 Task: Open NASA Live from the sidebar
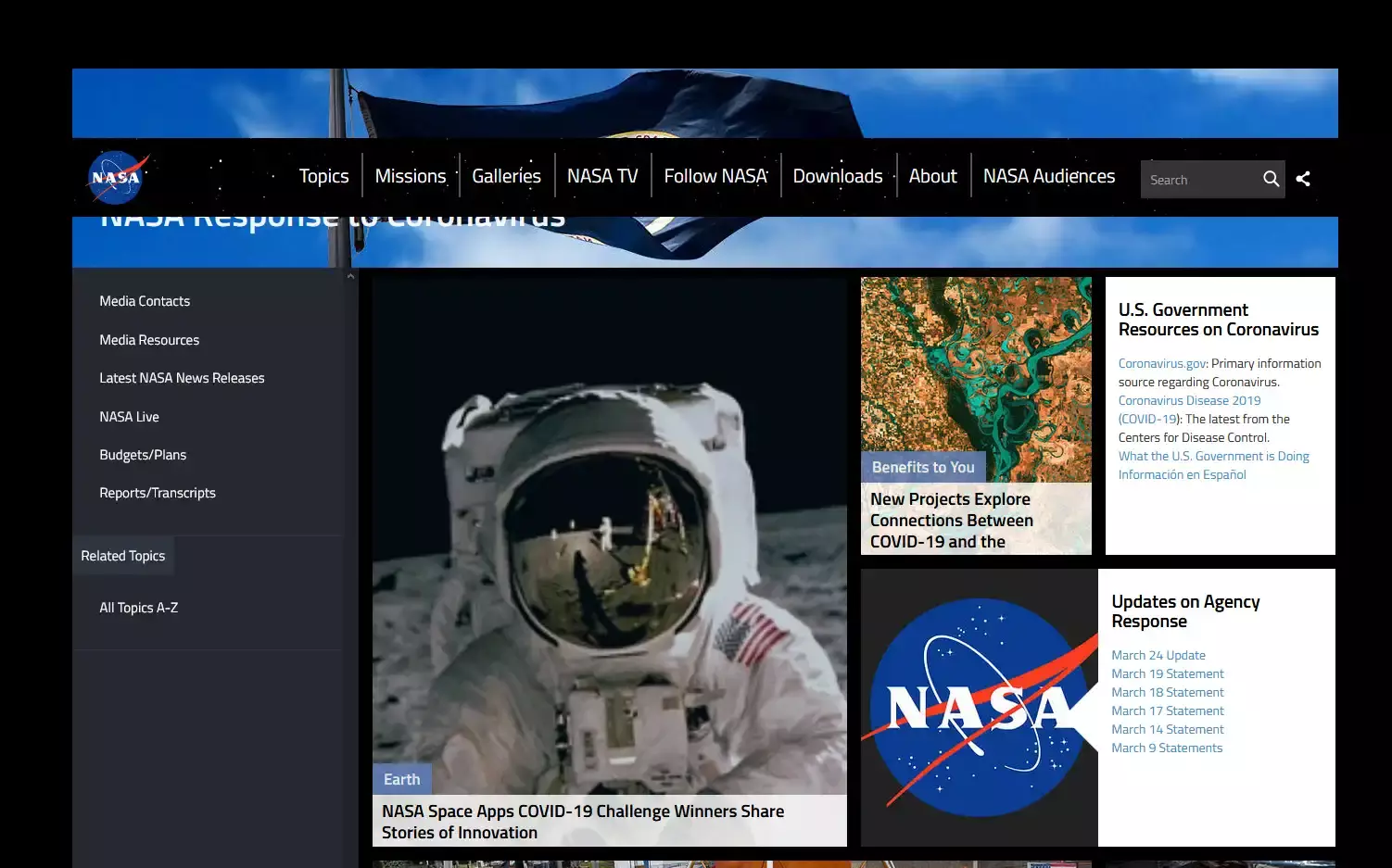[x=129, y=416]
